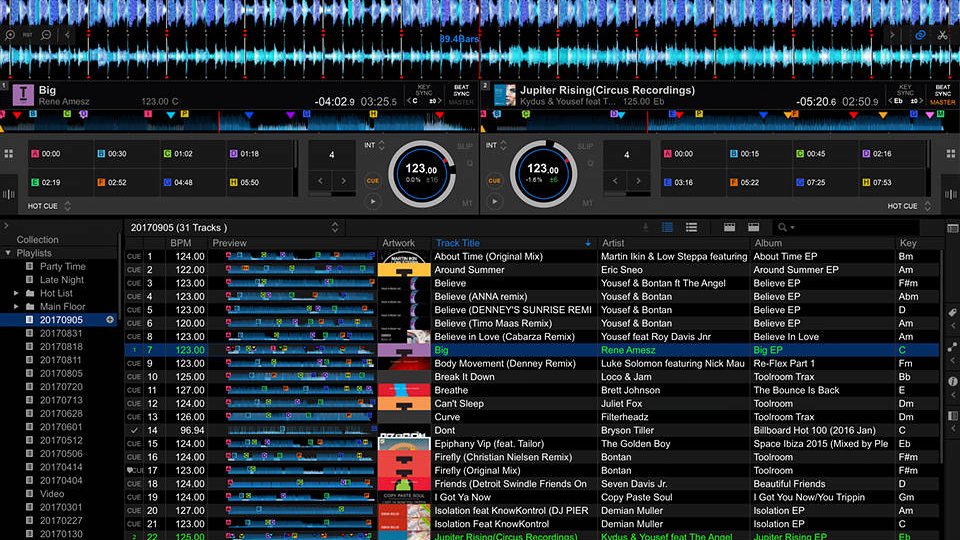Click the deck 1 play/pause button
This screenshot has width=960, height=540.
point(373,201)
